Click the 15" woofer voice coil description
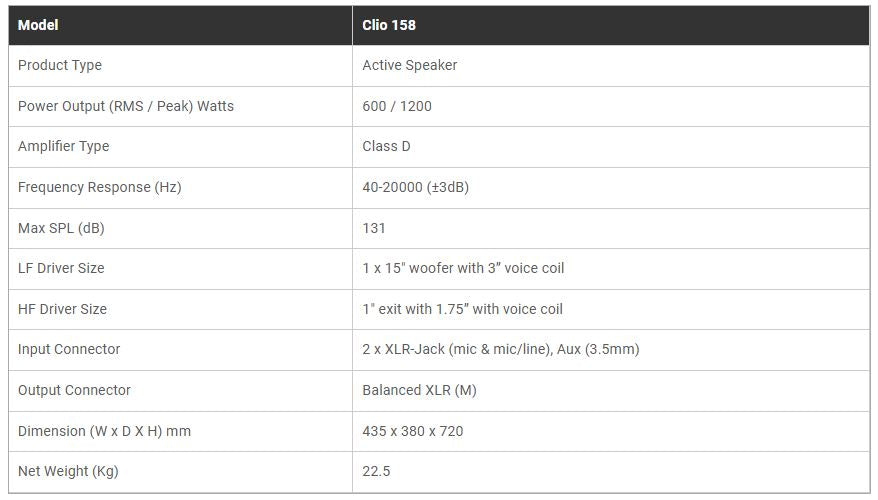 point(463,268)
